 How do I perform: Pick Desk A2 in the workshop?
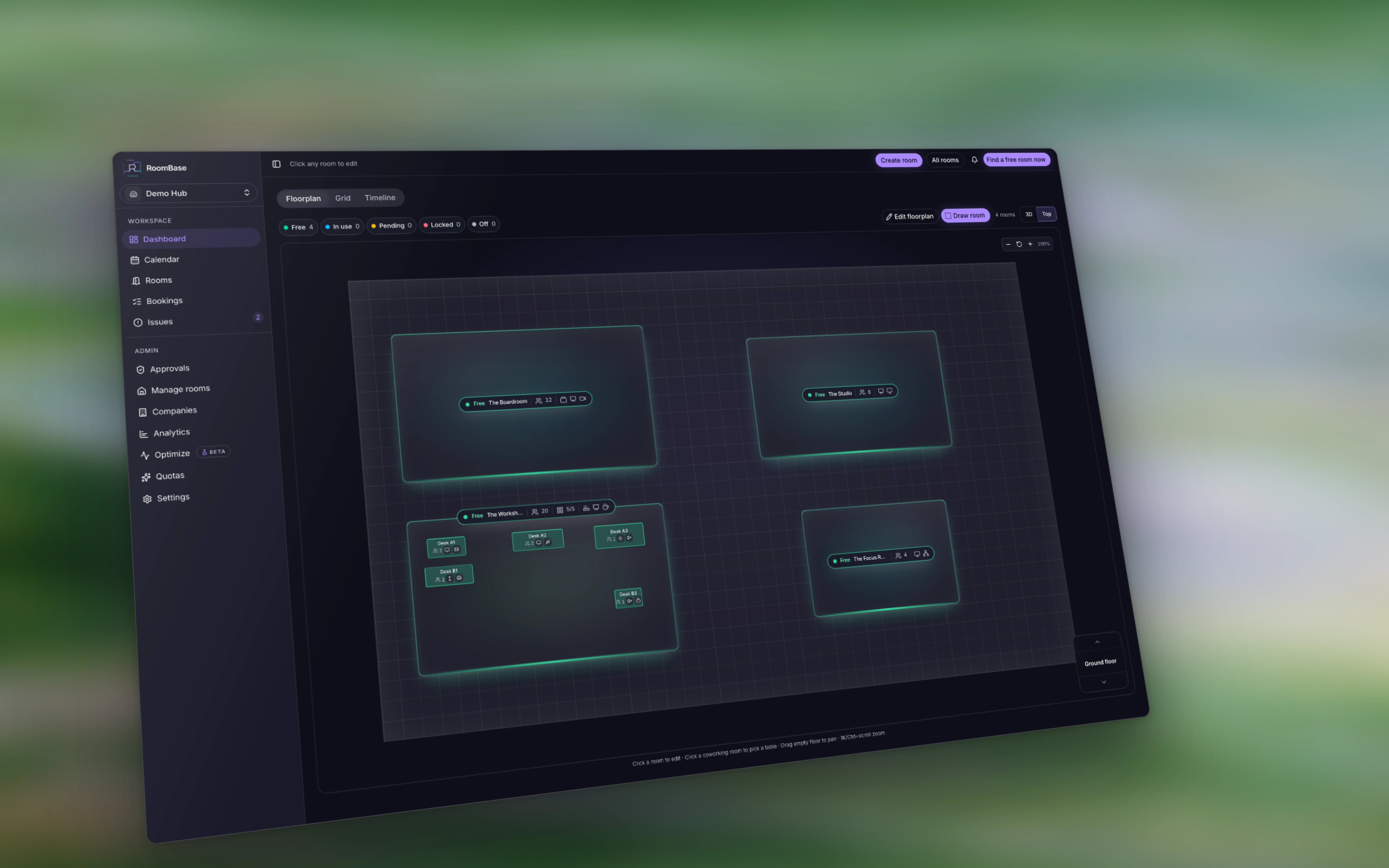point(538,540)
